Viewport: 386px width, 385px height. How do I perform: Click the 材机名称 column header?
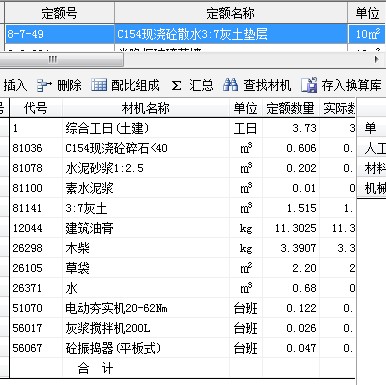pos(146,108)
